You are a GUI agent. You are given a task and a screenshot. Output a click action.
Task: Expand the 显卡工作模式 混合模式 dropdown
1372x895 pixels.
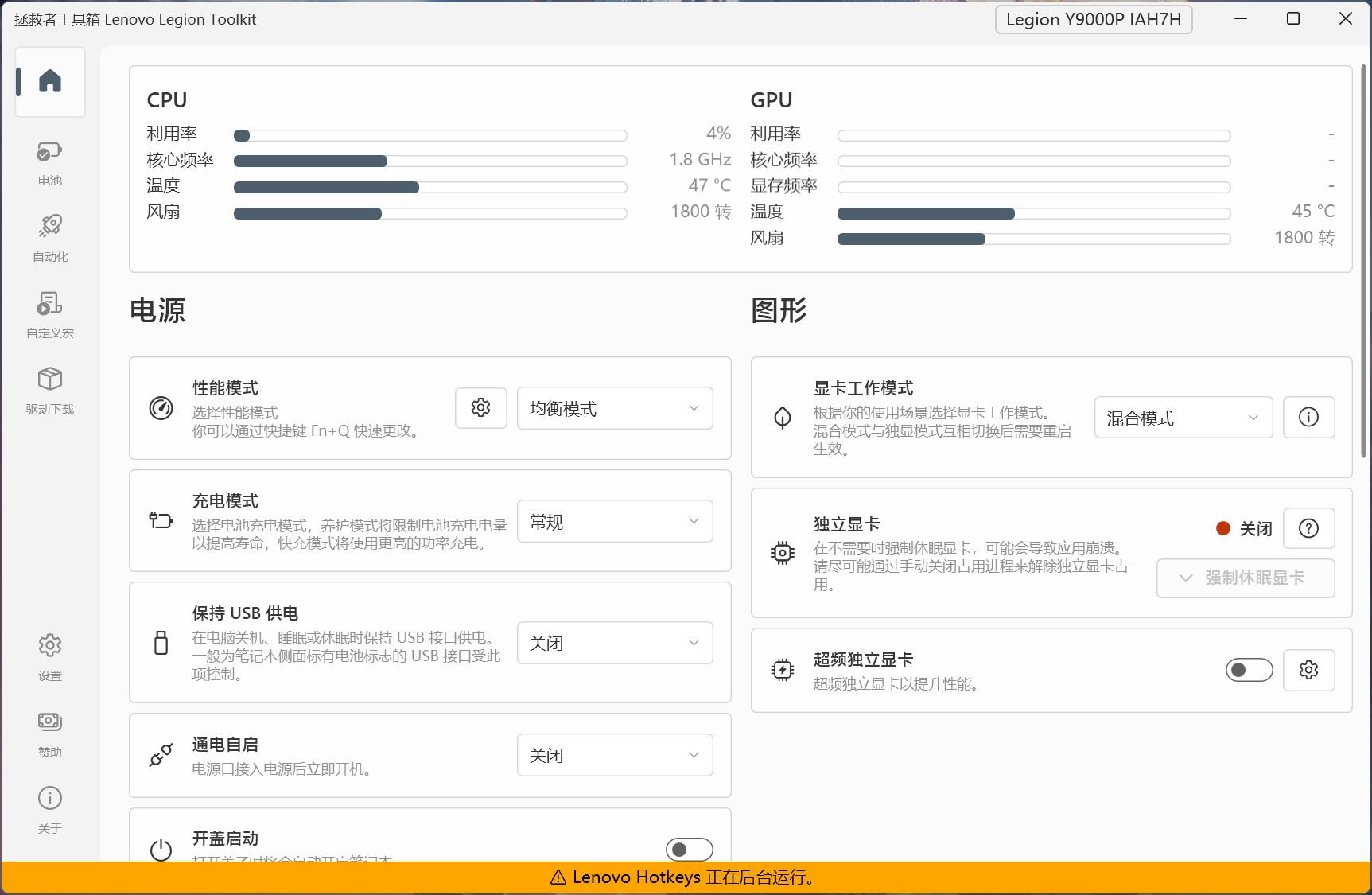coord(1183,418)
